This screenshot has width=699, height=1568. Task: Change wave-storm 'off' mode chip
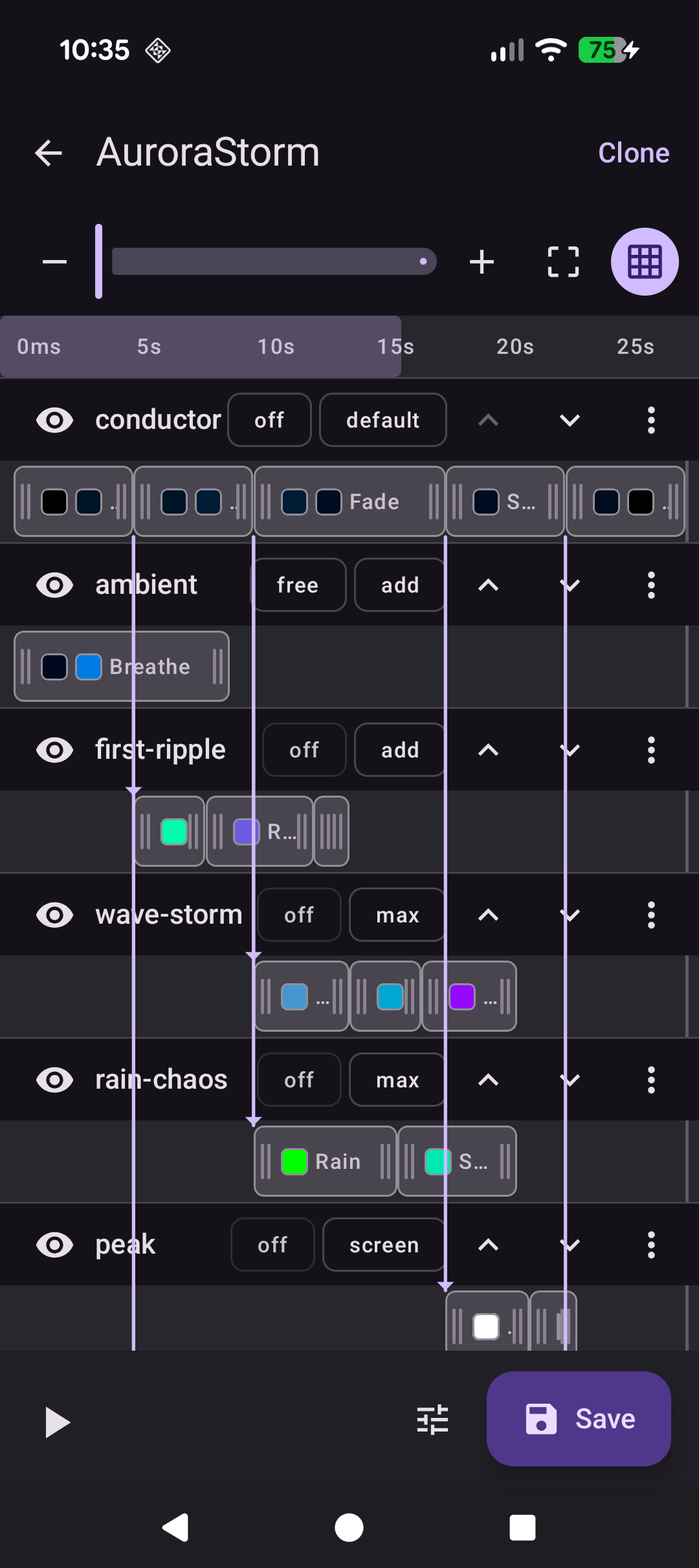tap(299, 915)
